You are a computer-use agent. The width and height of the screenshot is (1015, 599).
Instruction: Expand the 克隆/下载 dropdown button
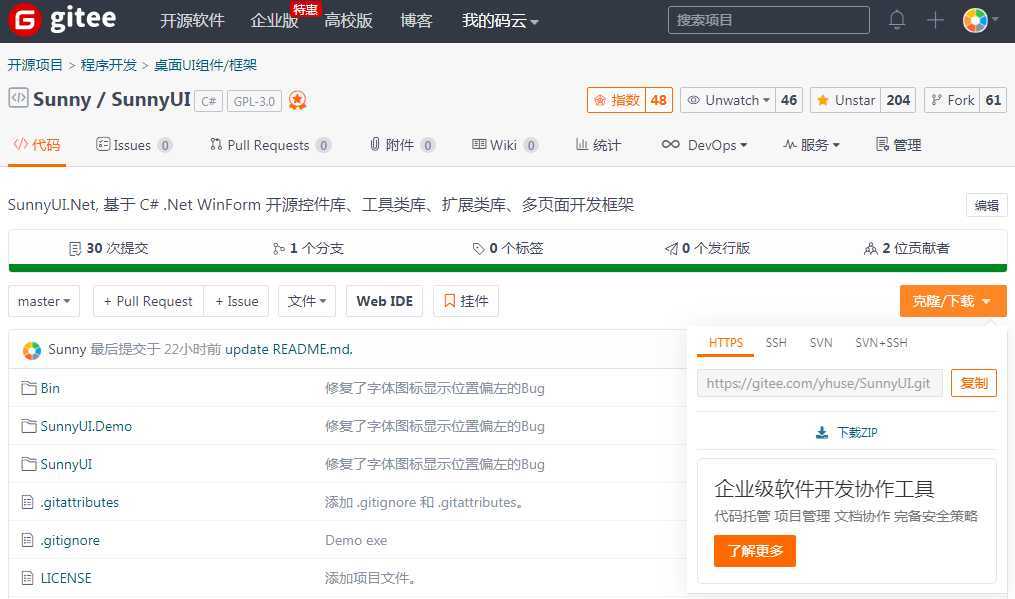[953, 301]
